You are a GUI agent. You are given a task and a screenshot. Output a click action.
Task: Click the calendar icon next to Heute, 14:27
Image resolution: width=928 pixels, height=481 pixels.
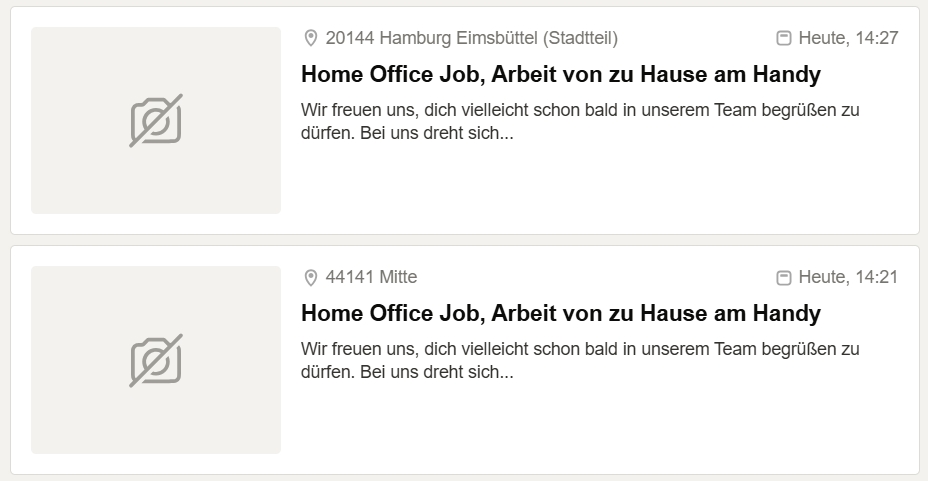[x=784, y=38]
